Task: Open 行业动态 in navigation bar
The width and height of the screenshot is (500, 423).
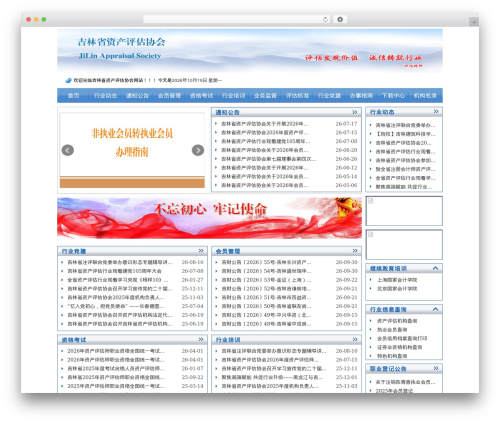Action: 105,96
